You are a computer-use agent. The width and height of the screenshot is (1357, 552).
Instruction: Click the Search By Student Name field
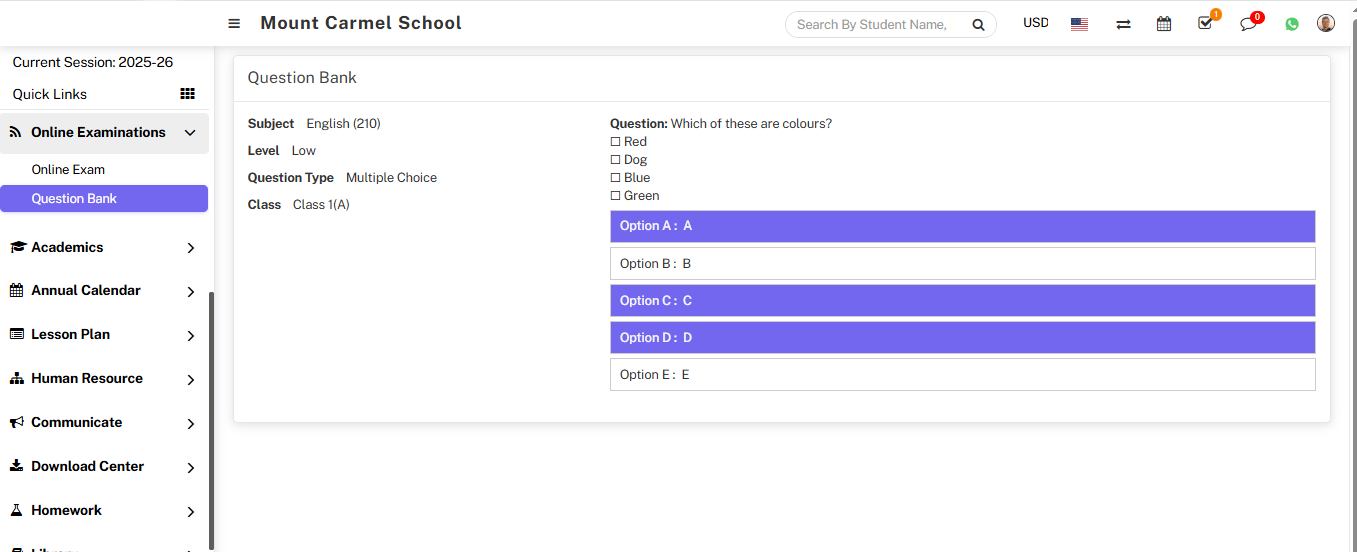(x=875, y=25)
